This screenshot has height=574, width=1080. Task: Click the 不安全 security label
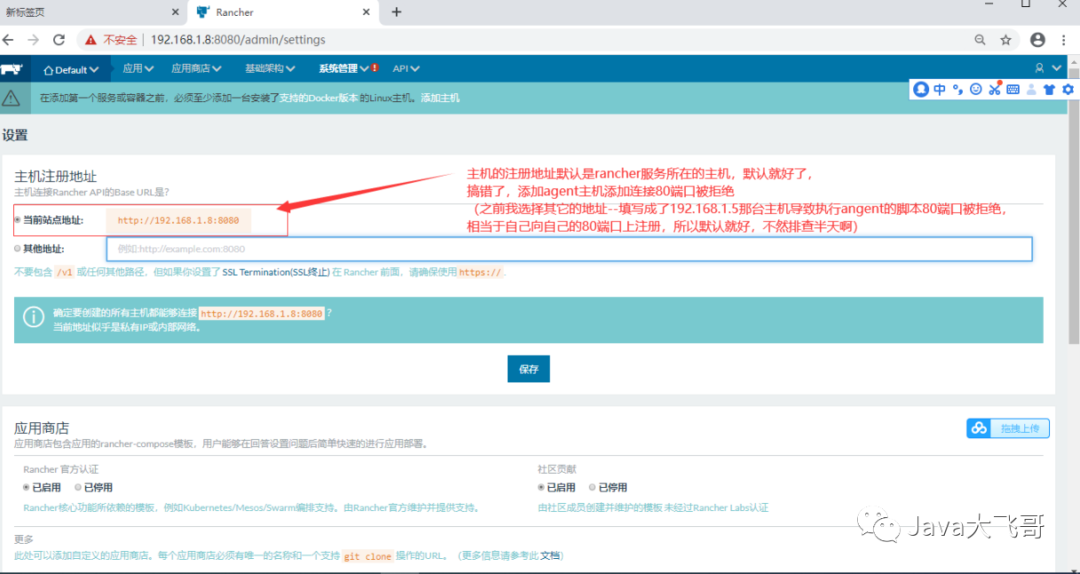tap(120, 40)
